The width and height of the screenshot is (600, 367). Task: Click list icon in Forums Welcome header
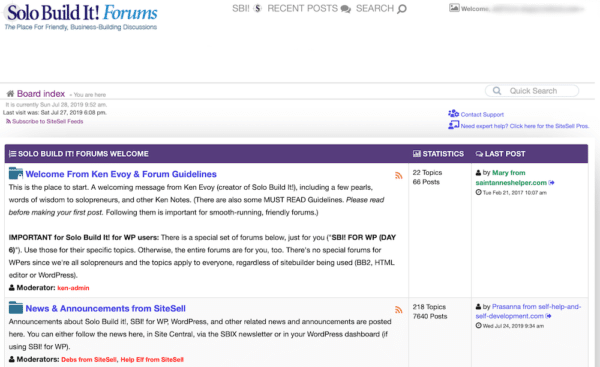click(x=13, y=154)
